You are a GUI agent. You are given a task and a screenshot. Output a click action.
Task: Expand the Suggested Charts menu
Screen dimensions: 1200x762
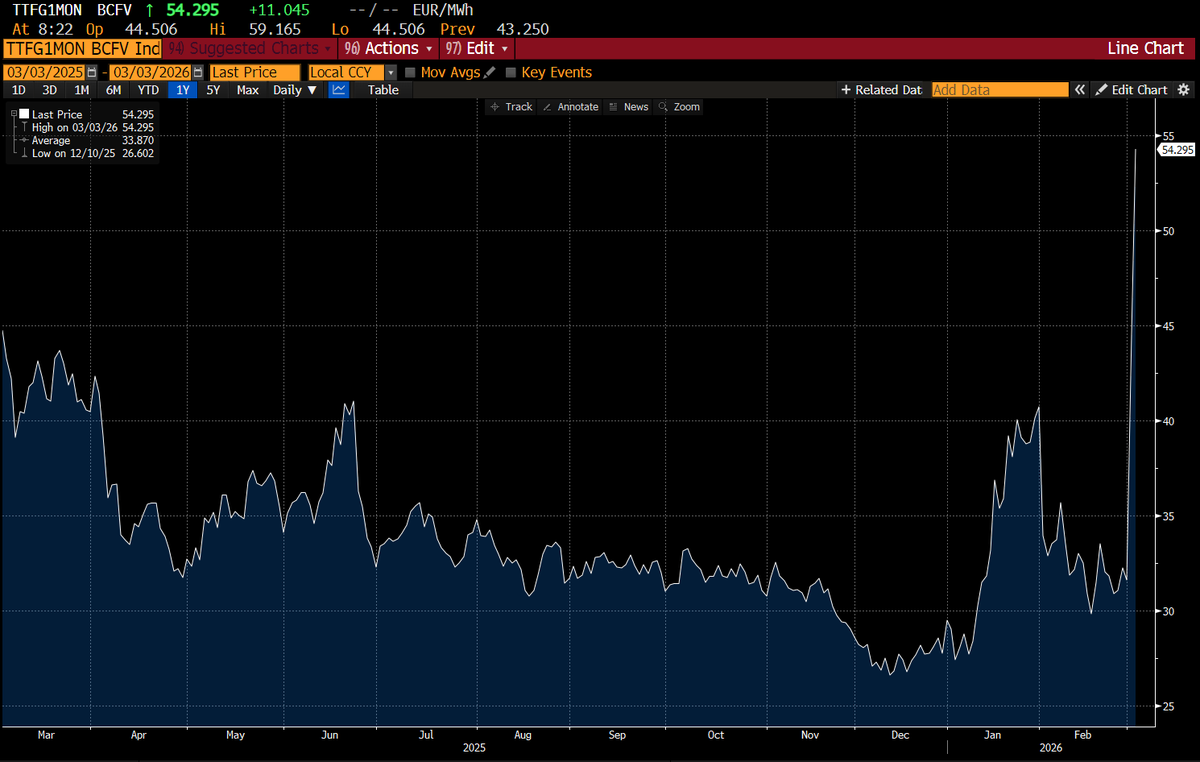pyautogui.click(x=250, y=48)
